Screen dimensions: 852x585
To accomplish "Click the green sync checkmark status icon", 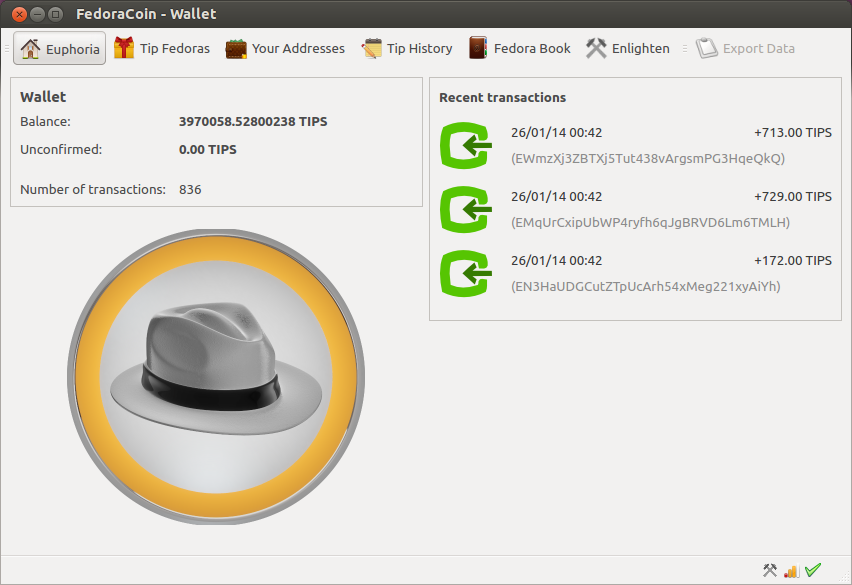I will (x=813, y=570).
